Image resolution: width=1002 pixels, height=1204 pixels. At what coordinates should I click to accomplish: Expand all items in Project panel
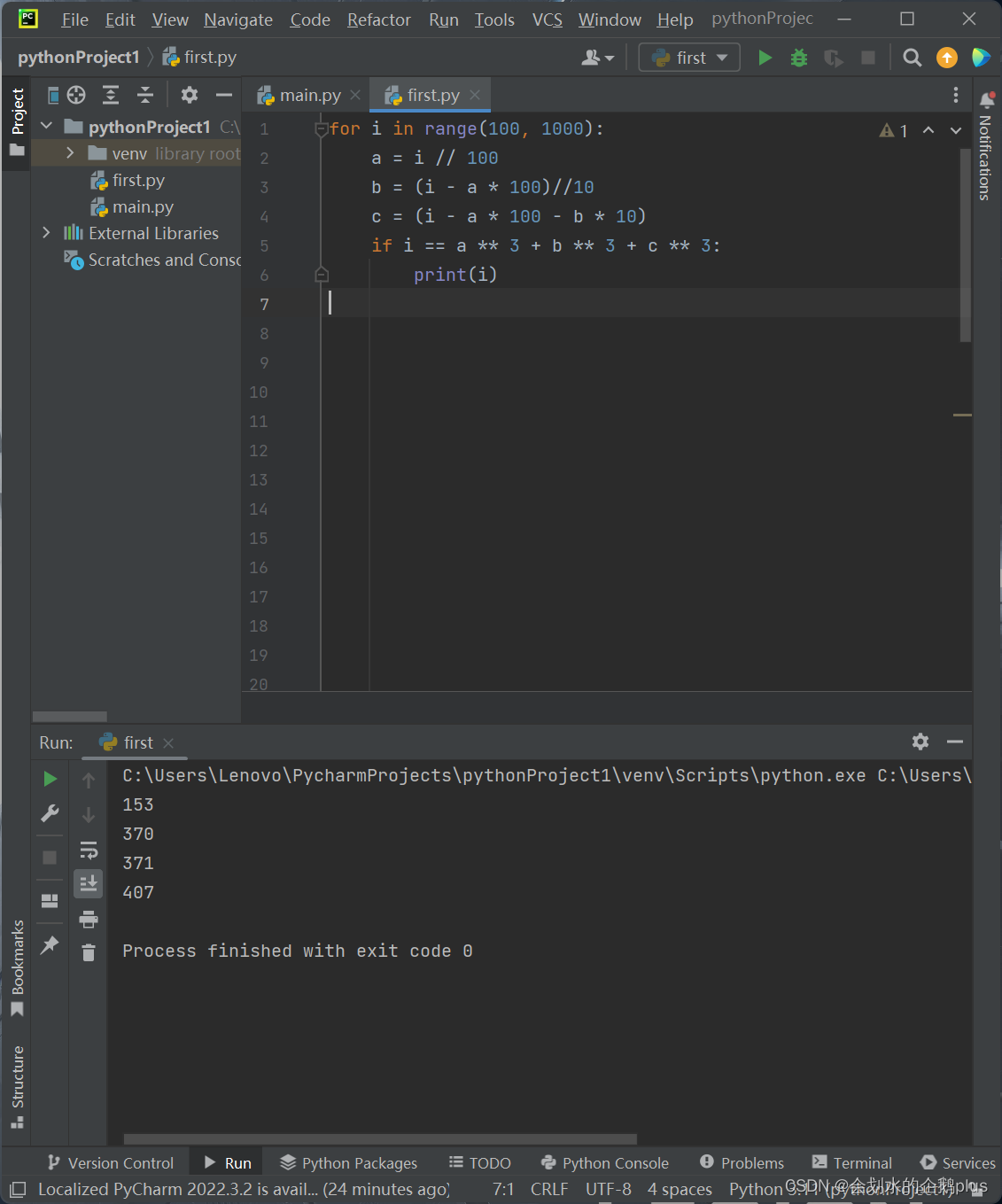click(x=111, y=95)
